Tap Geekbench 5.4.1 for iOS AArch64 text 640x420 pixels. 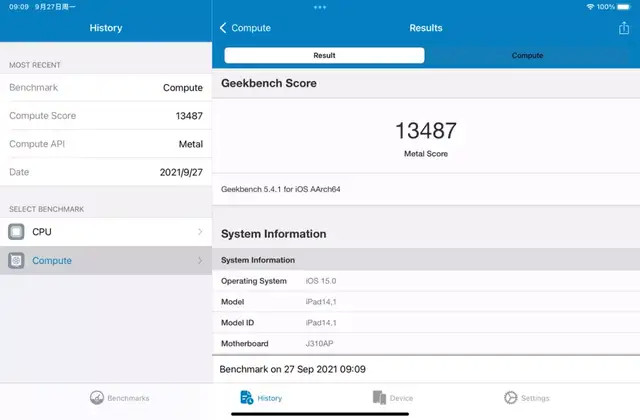[280, 189]
